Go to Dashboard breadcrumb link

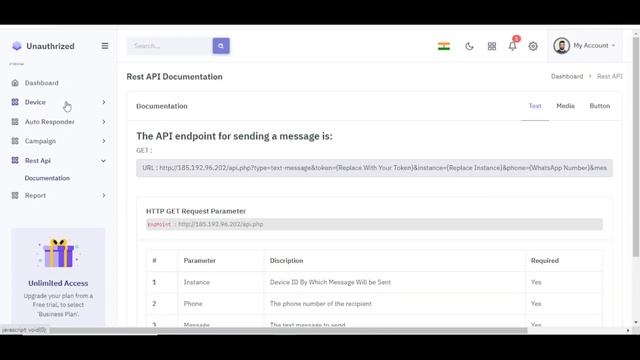coord(567,76)
